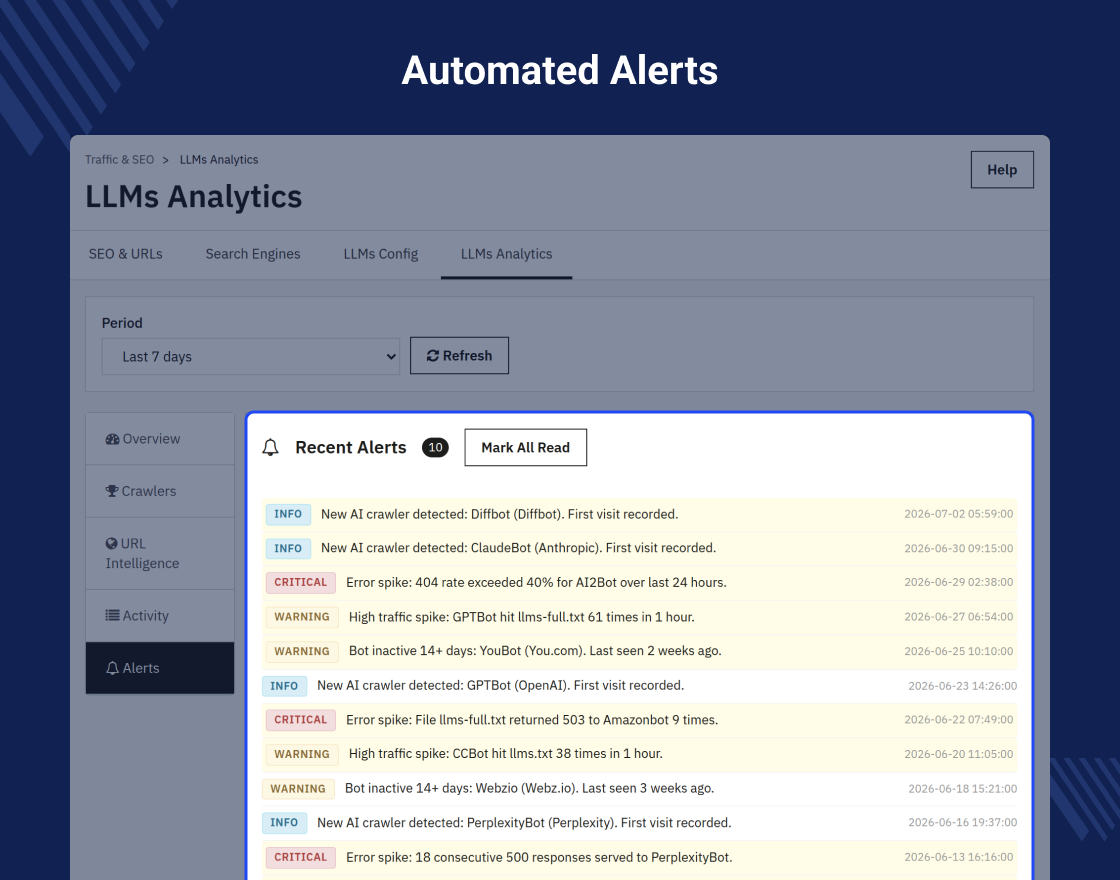The height and width of the screenshot is (880, 1120).
Task: Select the Amazonbot 503 error spike alert
Action: coord(639,720)
